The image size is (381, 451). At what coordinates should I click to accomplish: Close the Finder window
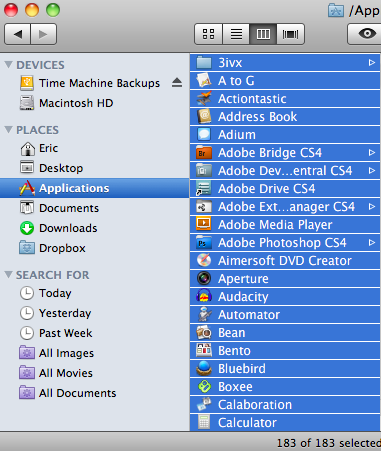coord(11,10)
